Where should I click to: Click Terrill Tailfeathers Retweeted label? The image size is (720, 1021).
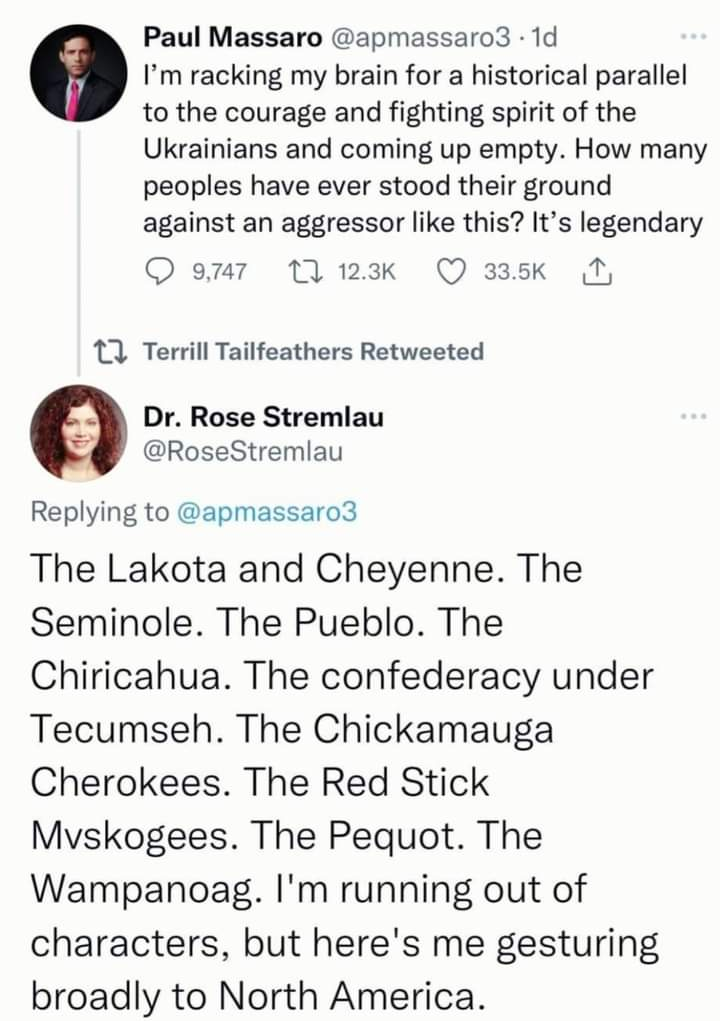point(314,351)
